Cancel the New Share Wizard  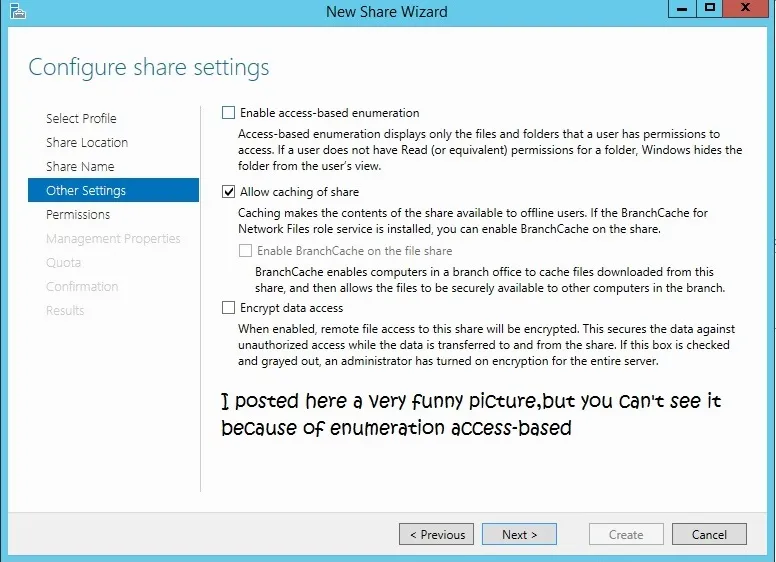(709, 534)
